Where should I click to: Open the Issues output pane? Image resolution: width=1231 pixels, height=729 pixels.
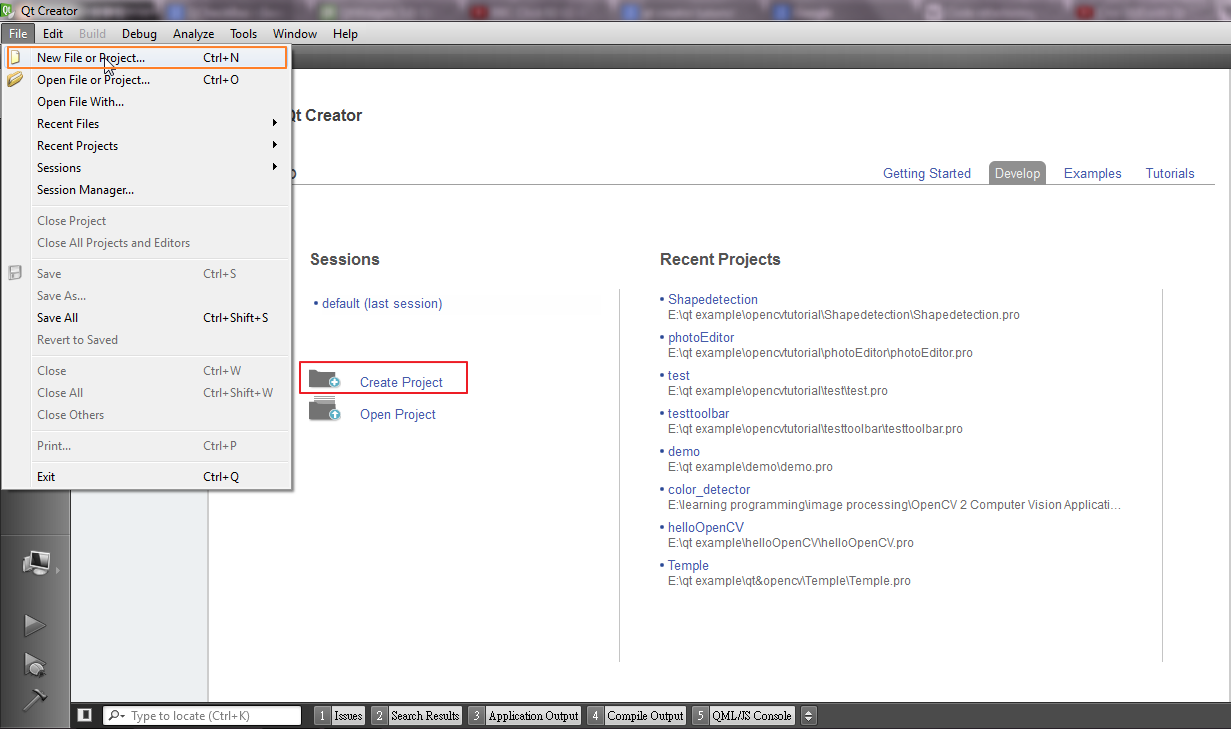pyautogui.click(x=339, y=716)
